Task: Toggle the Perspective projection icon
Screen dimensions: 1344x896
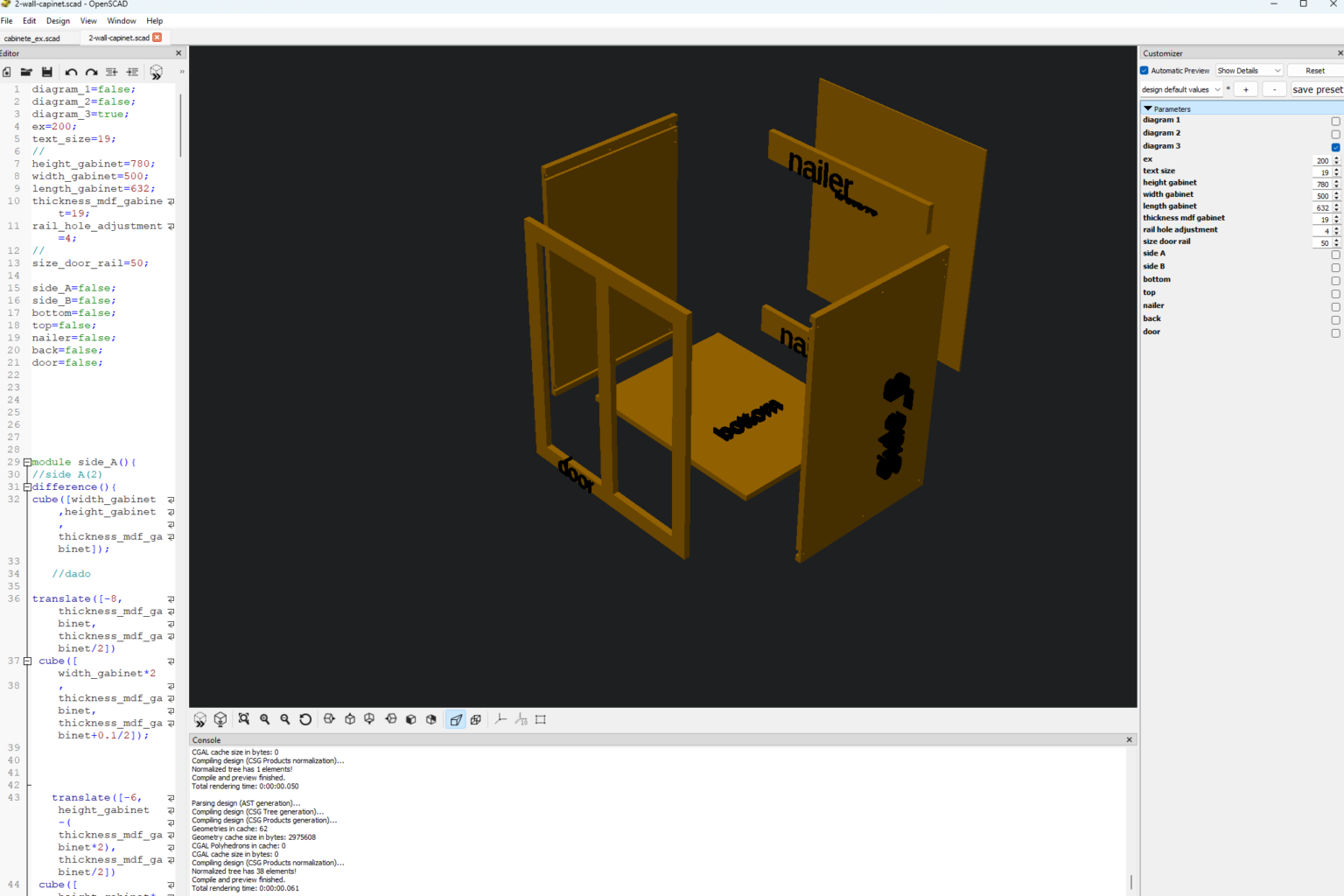Action: point(456,719)
